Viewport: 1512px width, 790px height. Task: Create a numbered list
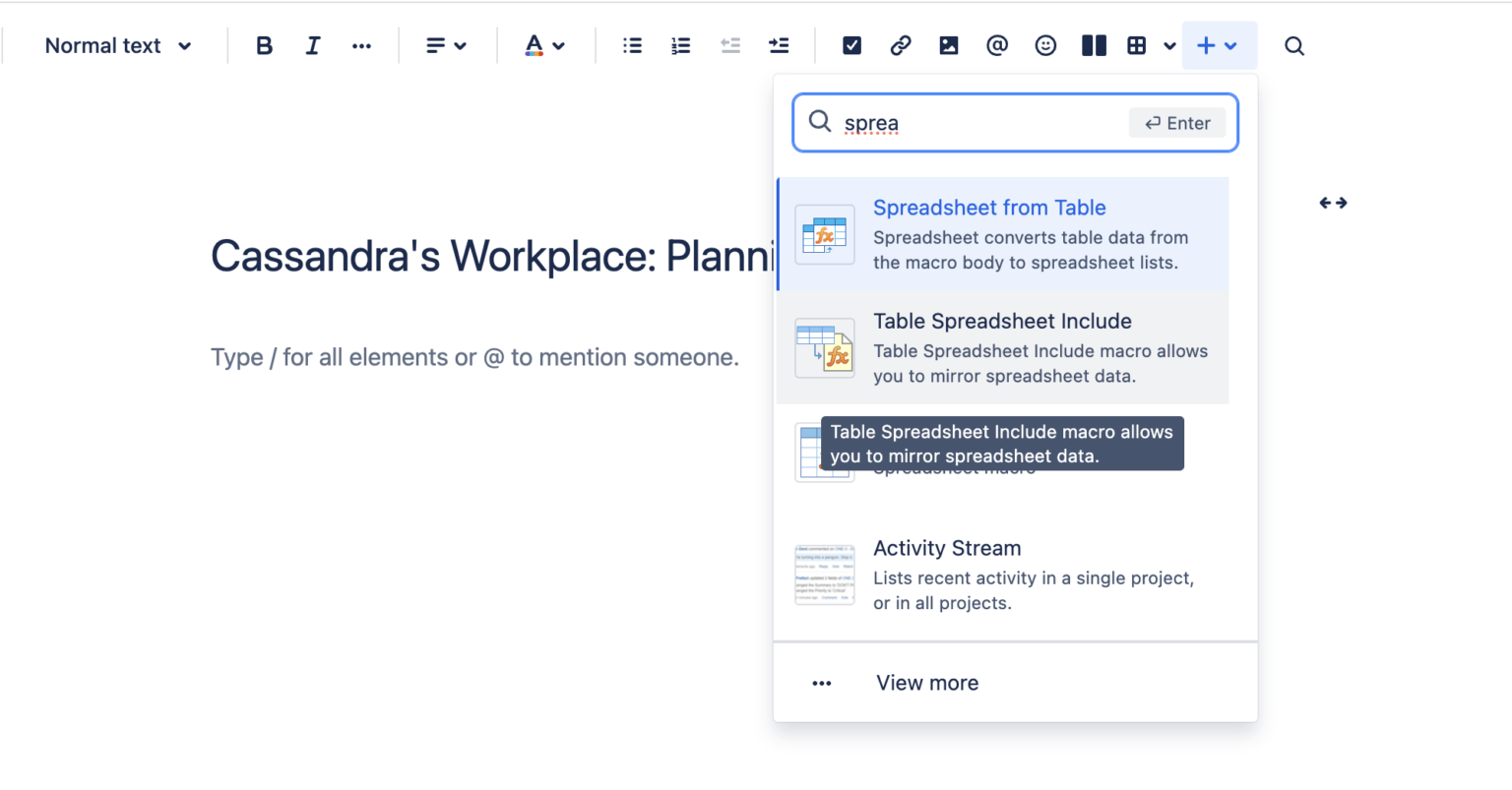680,45
